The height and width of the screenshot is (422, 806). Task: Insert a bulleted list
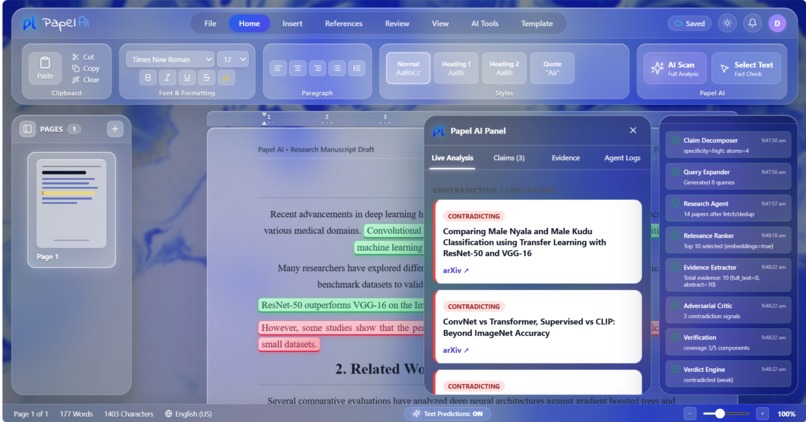tap(337, 68)
